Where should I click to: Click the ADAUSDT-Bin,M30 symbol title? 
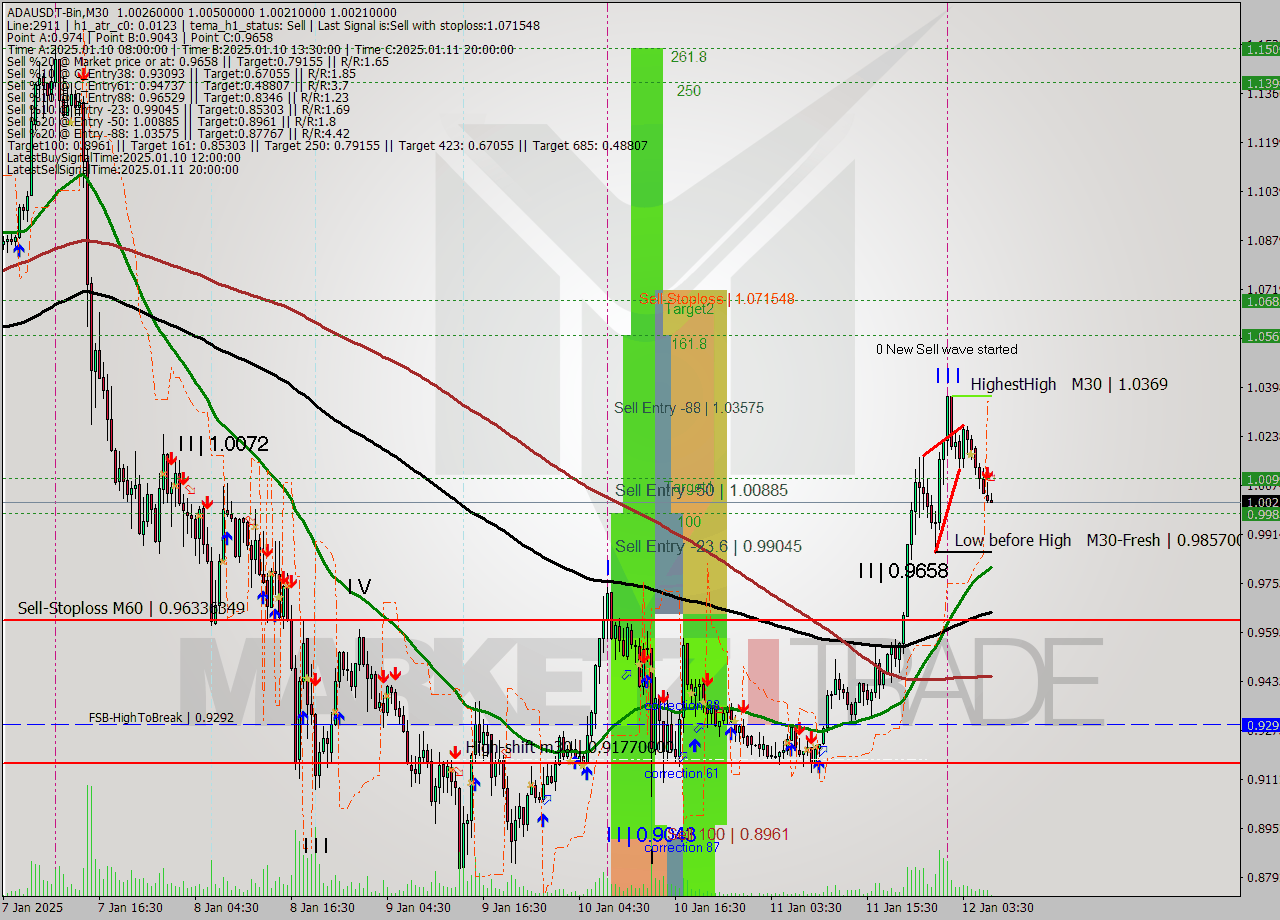coord(58,13)
